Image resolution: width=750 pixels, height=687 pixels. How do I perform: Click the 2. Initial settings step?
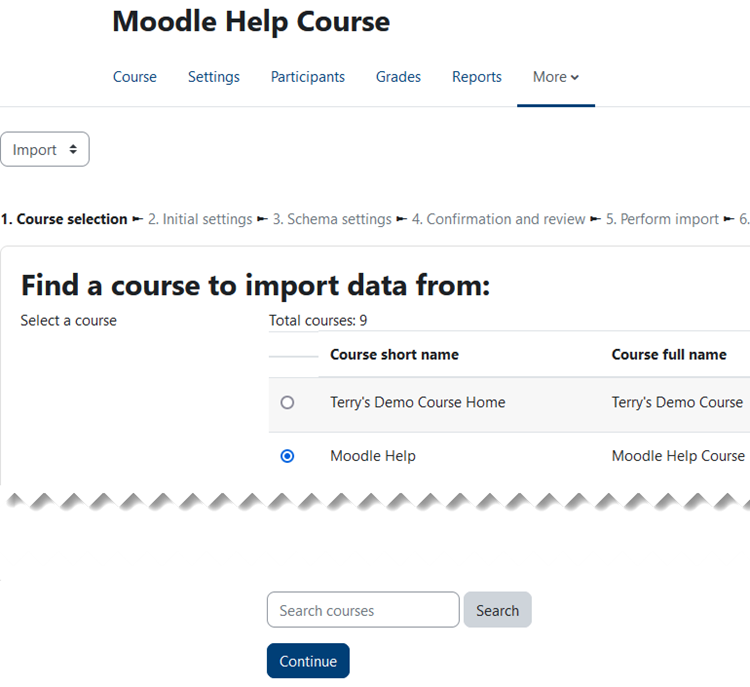click(200, 219)
